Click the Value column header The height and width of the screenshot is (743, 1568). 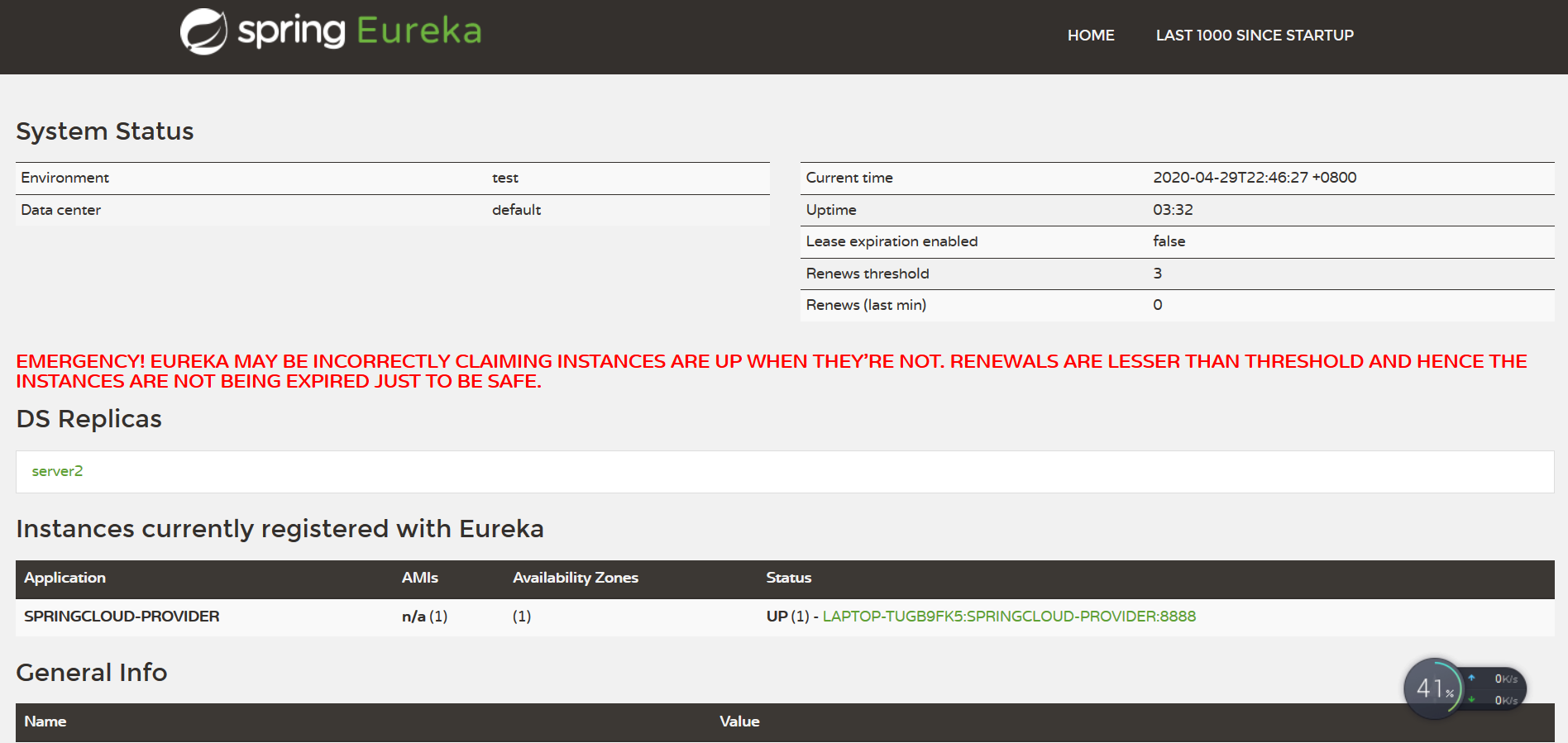pyautogui.click(x=739, y=722)
